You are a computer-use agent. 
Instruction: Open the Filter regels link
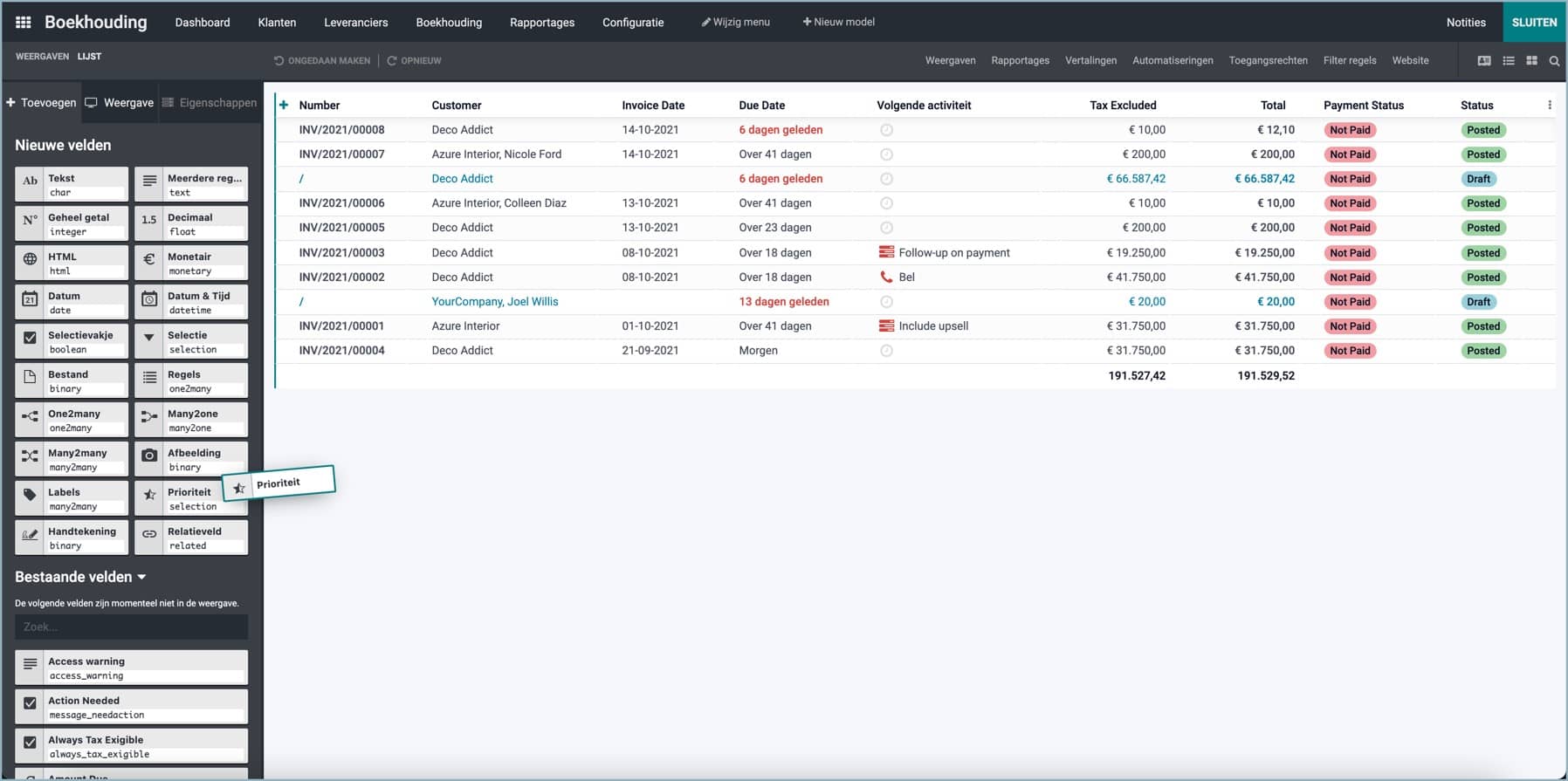[1349, 60]
